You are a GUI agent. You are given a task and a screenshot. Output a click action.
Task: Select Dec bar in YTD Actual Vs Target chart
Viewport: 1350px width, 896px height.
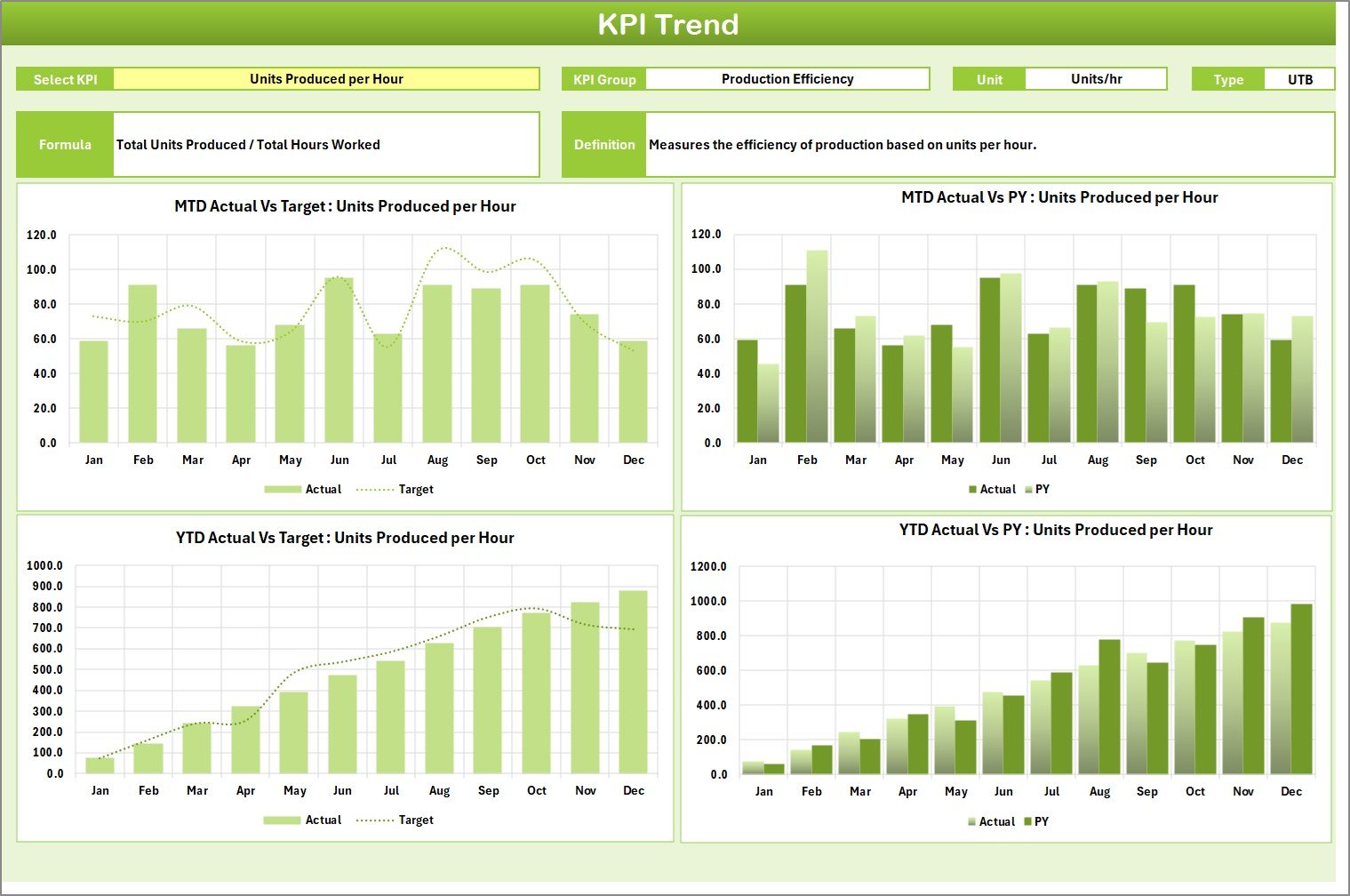633,682
